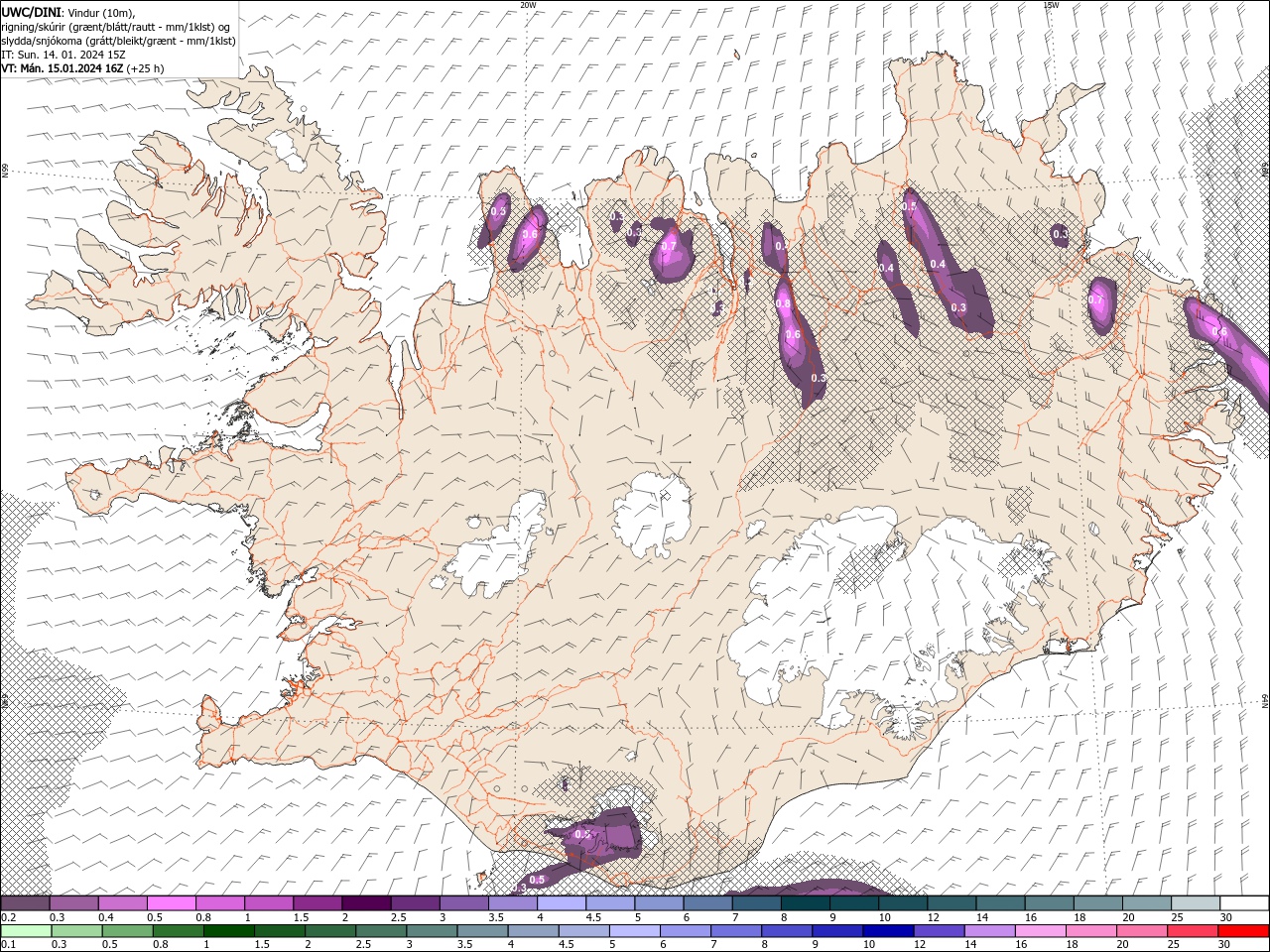The width and height of the screenshot is (1270, 952).
Task: Click the 0.8 snowfall value on the map
Action: 783,303
